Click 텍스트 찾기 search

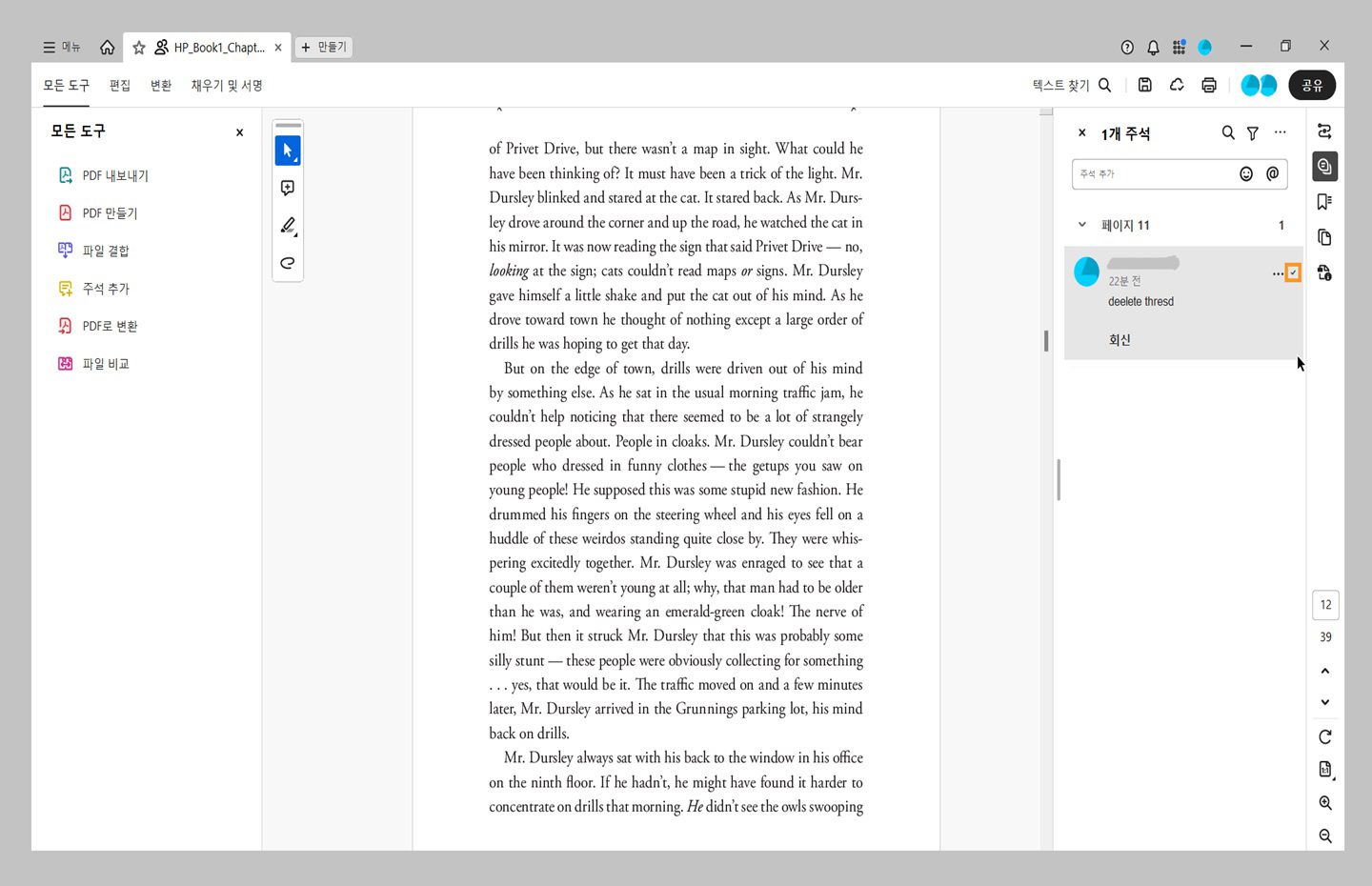[1072, 85]
